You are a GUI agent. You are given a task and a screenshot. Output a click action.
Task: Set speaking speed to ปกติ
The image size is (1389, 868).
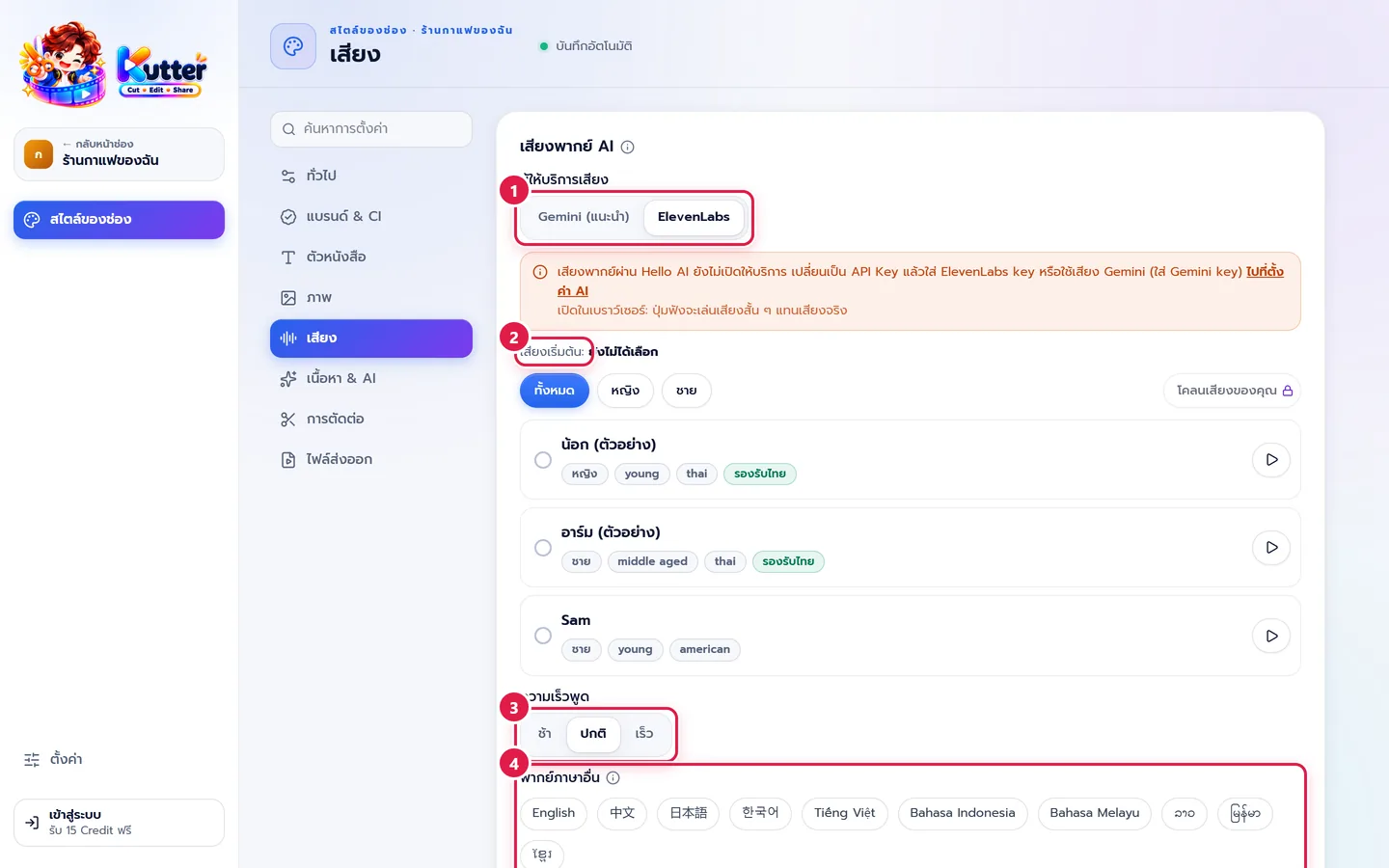click(593, 734)
